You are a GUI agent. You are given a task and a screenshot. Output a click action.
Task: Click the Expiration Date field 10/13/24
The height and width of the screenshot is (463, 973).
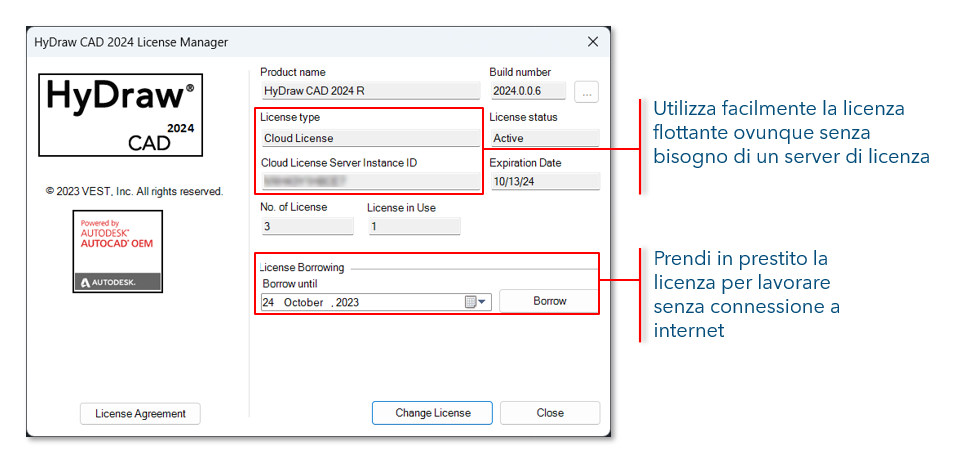click(x=545, y=181)
